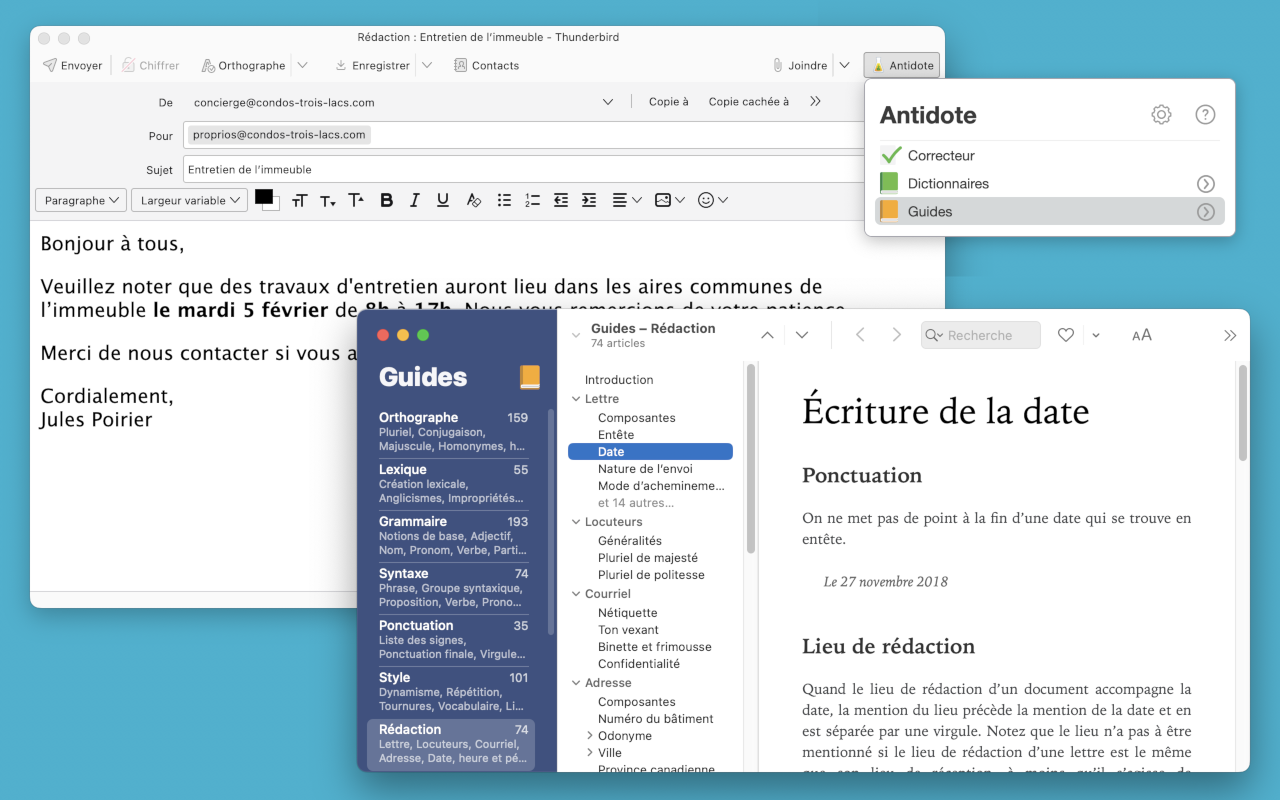Select the Syntaxe guide category
1280x800 pixels.
coord(453,588)
